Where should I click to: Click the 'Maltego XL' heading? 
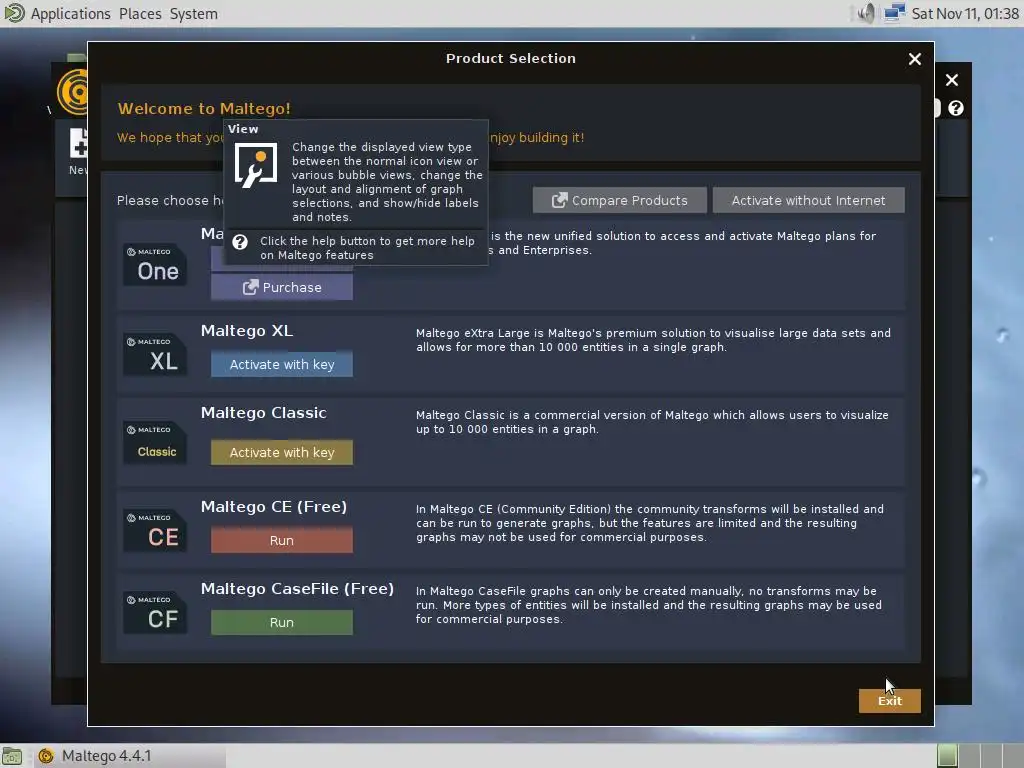click(x=247, y=331)
